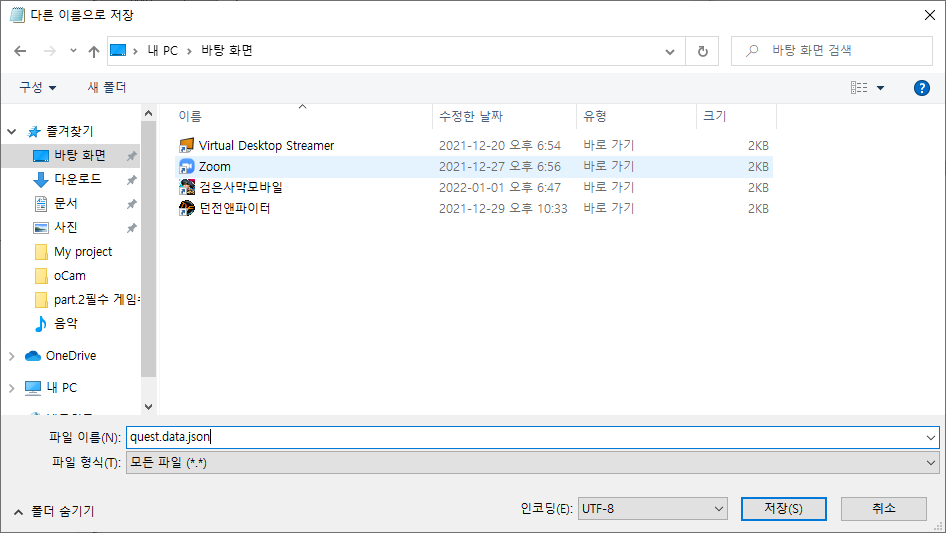Expand the '내 PC' tree node
946x533 pixels.
coord(11,388)
